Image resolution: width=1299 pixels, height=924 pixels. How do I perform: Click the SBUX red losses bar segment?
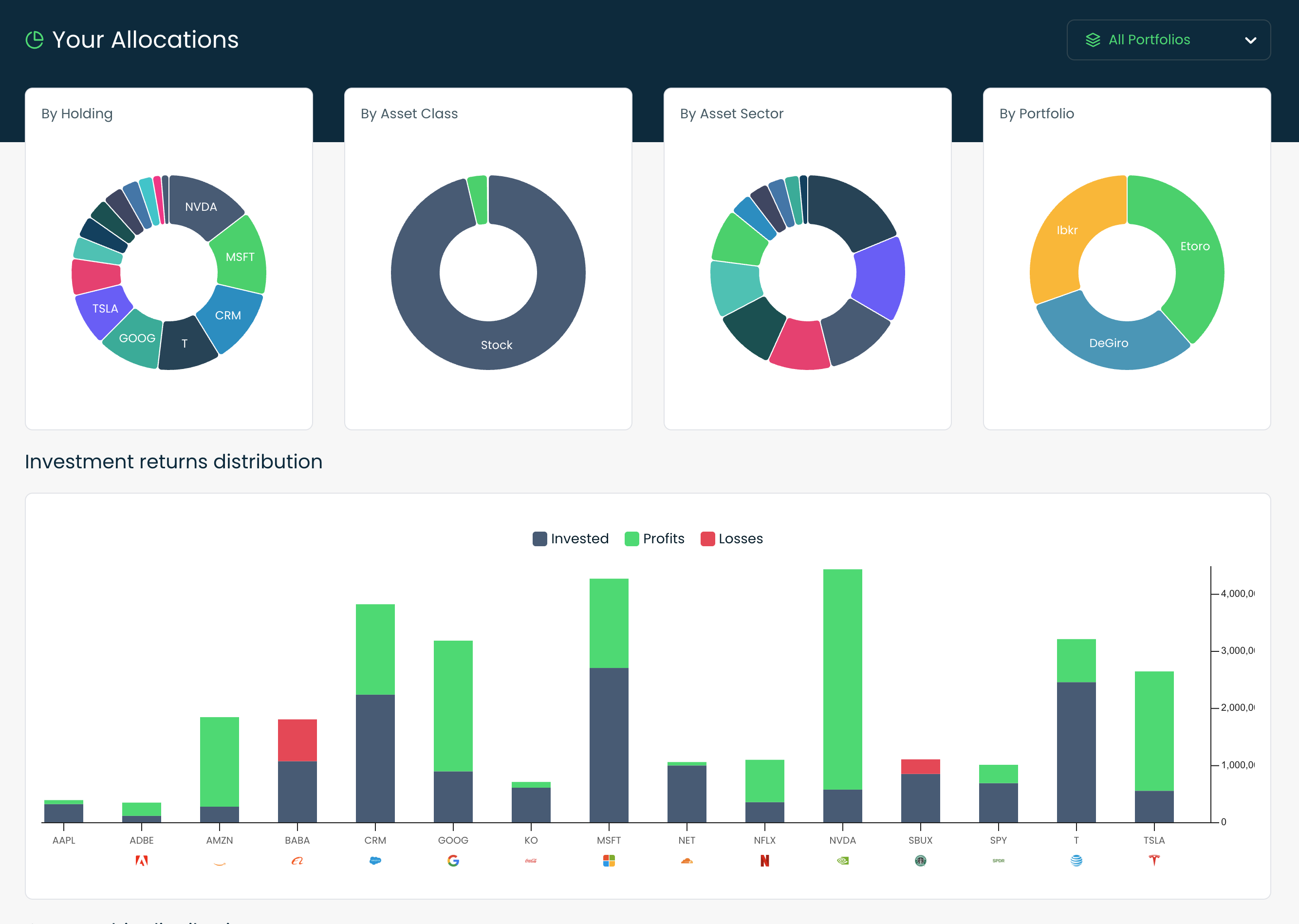(x=921, y=766)
